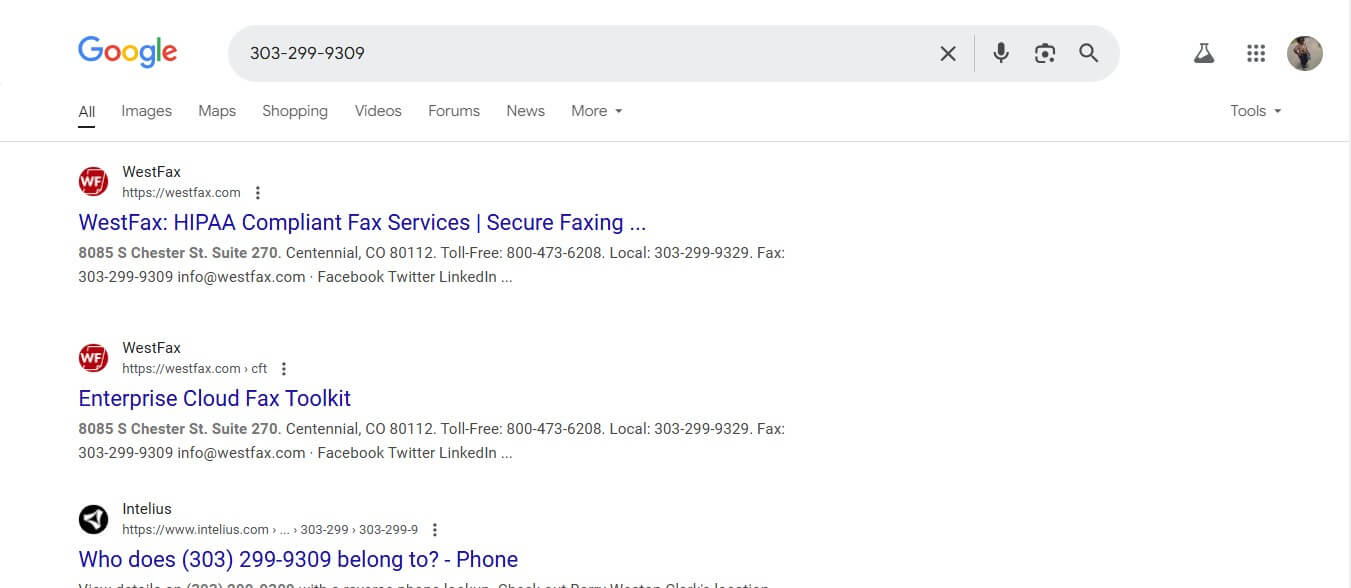Image resolution: width=1351 pixels, height=588 pixels.
Task: Open the Enterprise Cloud Fax Toolkit result
Action: coord(214,398)
